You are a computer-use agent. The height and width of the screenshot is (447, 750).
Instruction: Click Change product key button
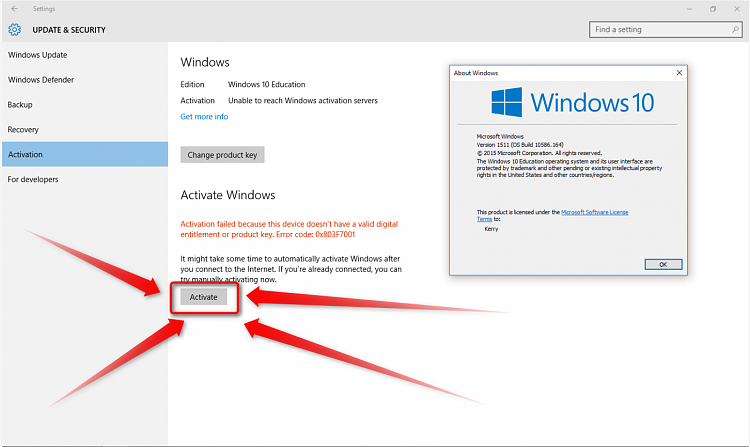(x=222, y=155)
